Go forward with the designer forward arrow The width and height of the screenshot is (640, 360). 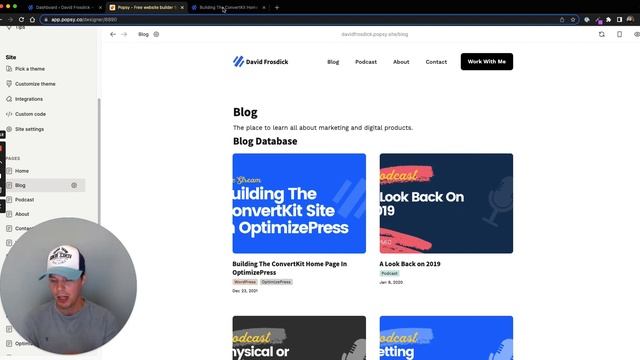(124, 34)
